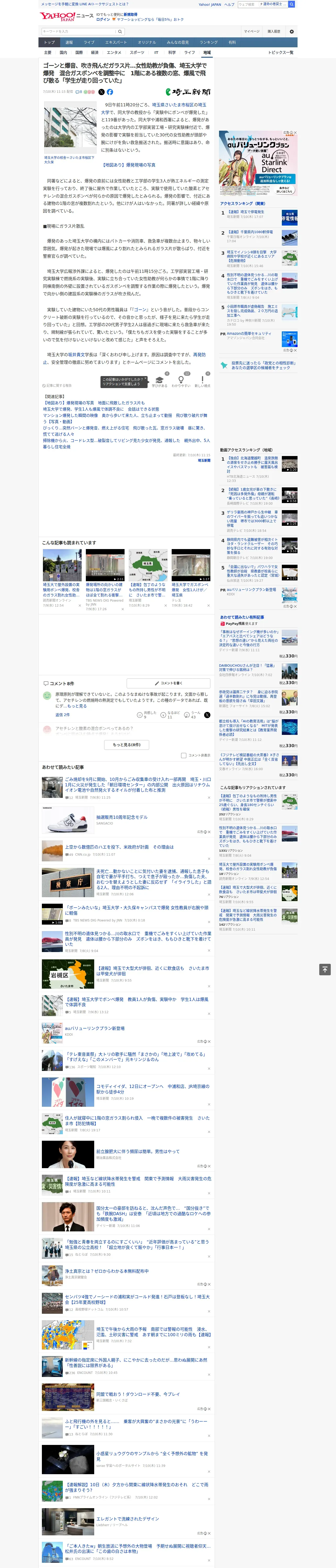This screenshot has height=1568, width=336.
Task: Dismiss the 抽選販売10周年記念モデル ad
Action: 209,832
